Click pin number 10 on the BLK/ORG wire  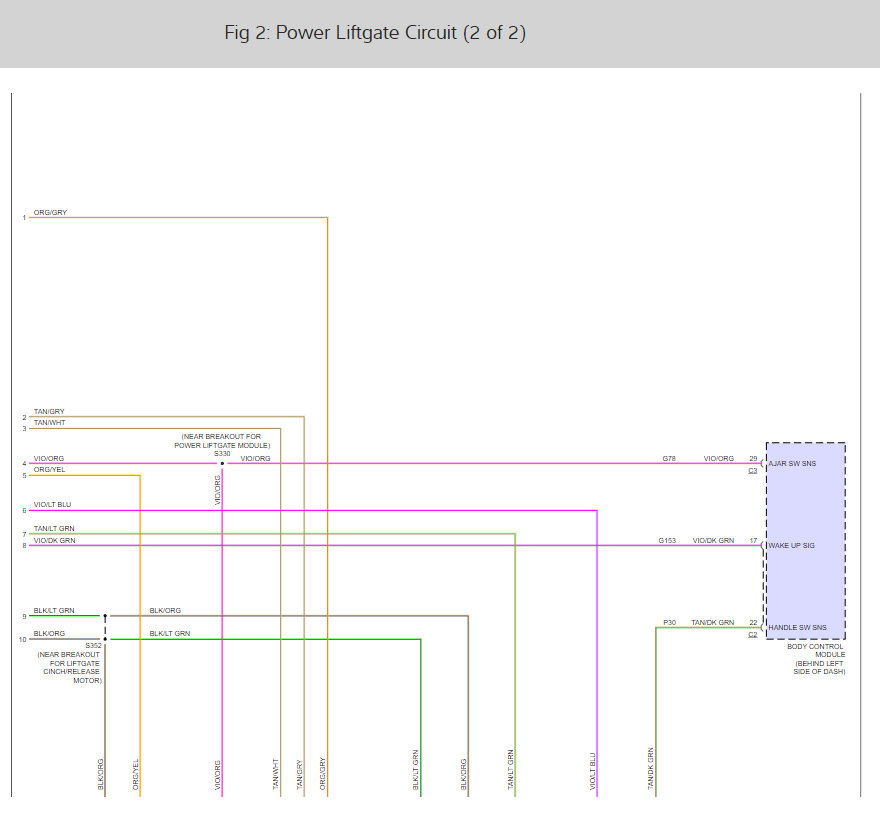[22, 639]
